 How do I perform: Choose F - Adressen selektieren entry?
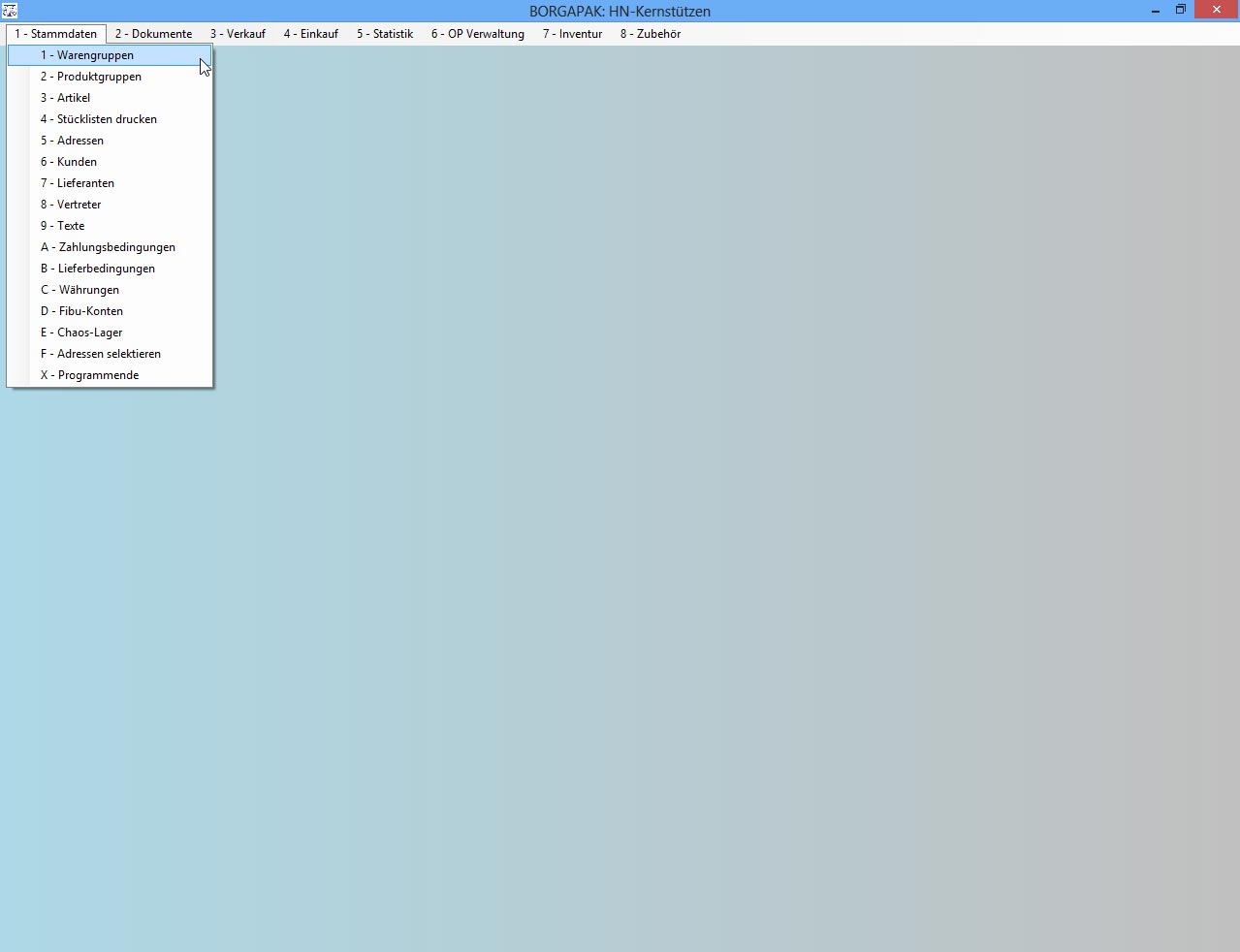[x=110, y=354]
